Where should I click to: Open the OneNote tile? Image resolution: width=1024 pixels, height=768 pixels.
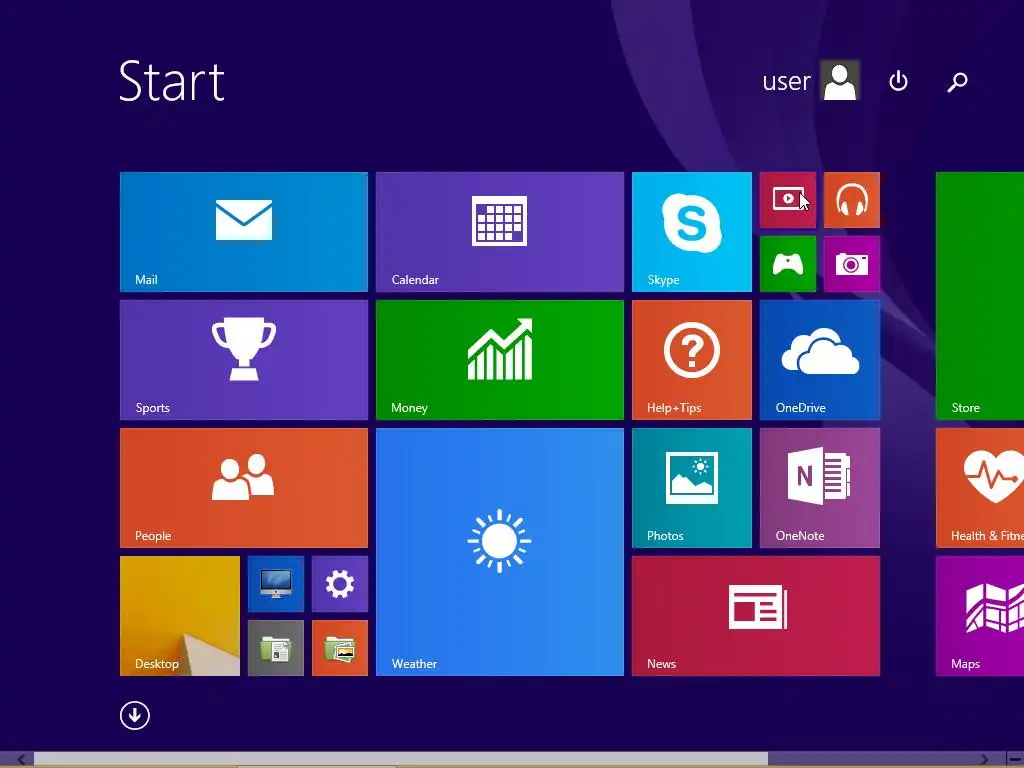[820, 488]
